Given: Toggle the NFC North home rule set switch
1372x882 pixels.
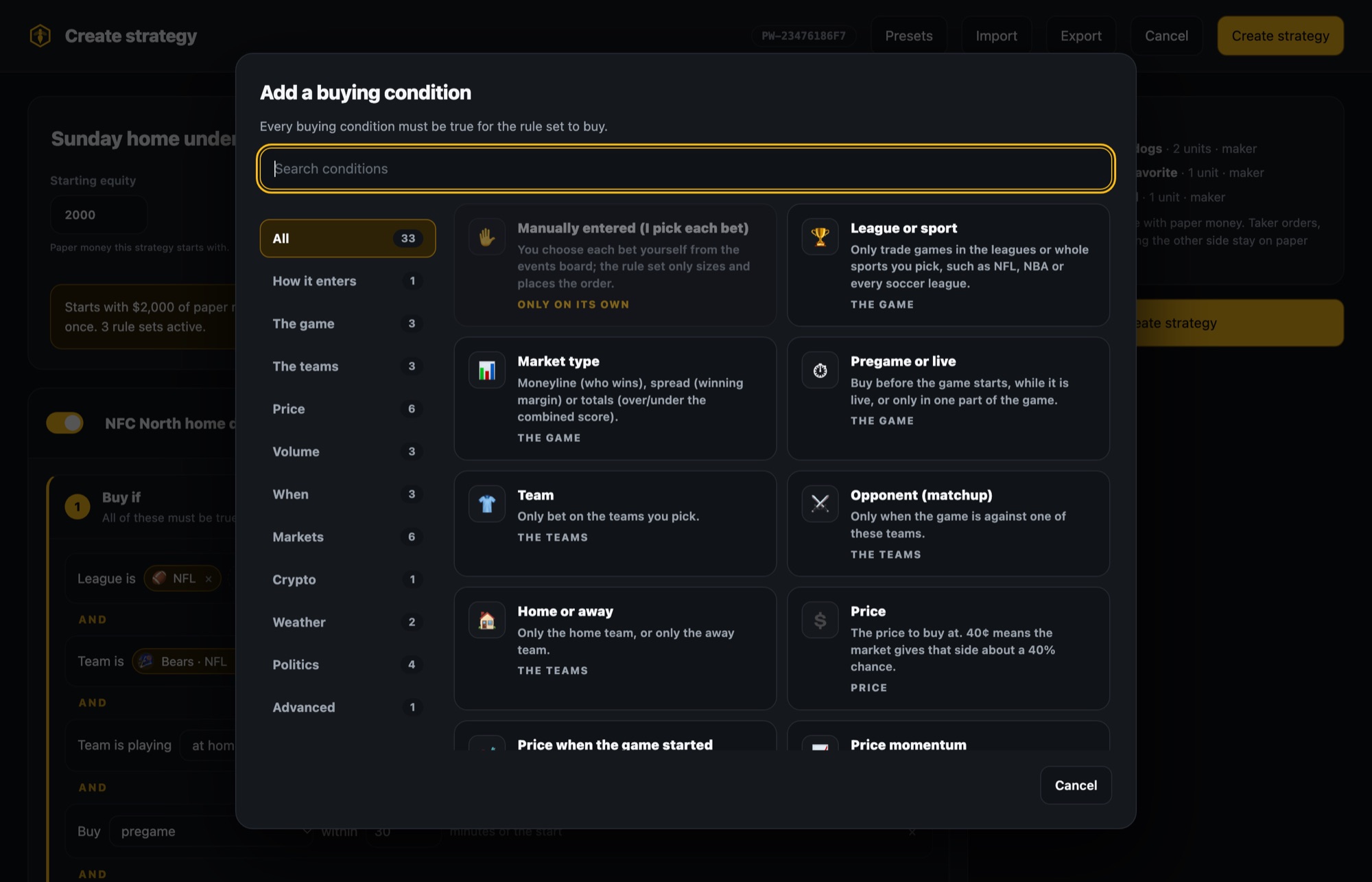Looking at the screenshot, I should [x=65, y=423].
